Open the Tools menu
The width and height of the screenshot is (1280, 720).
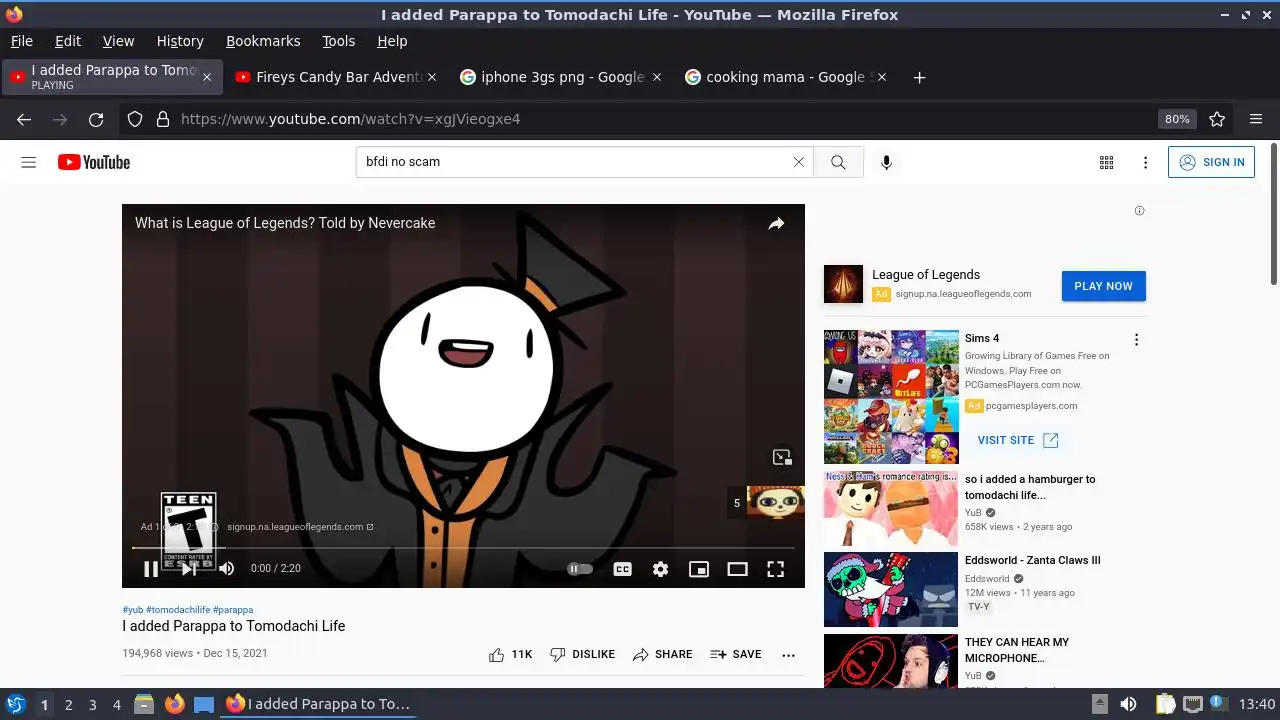point(338,41)
